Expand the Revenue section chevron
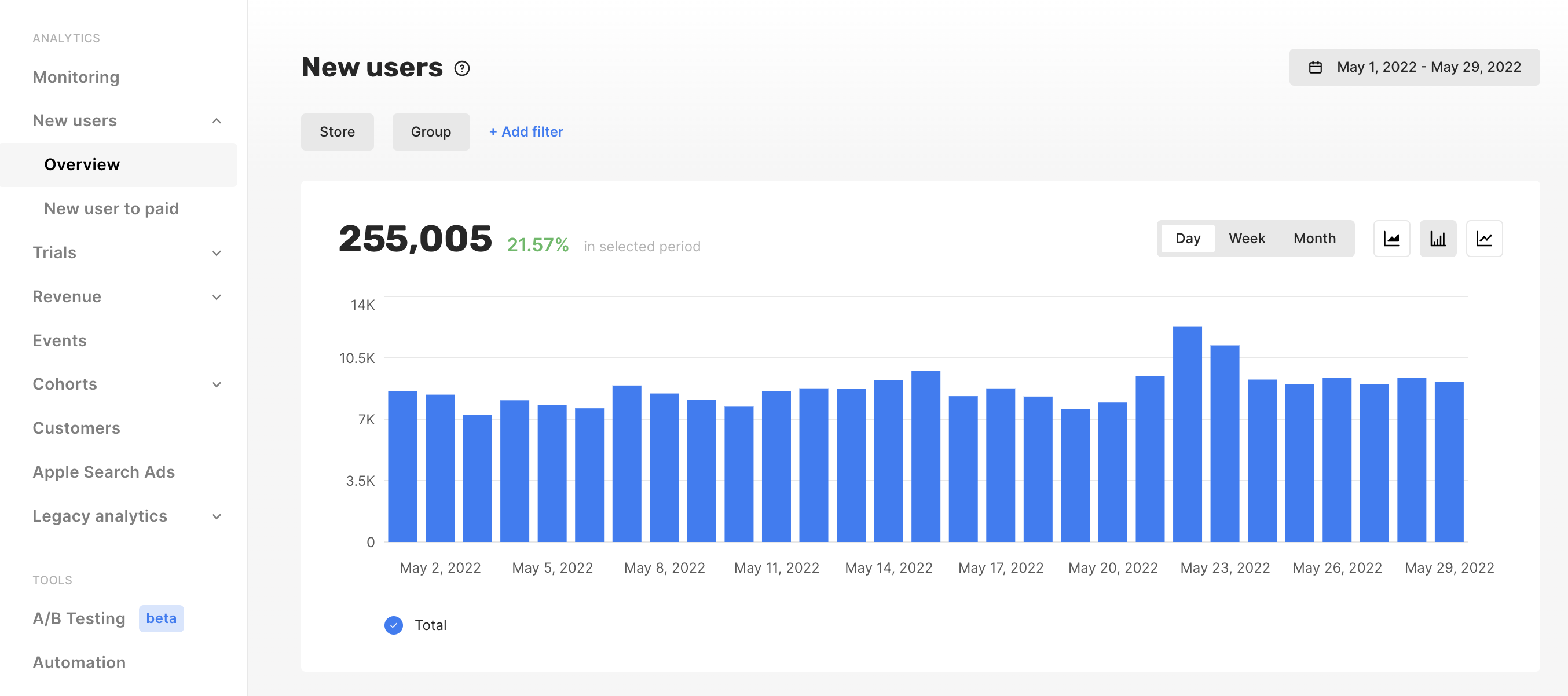The width and height of the screenshot is (1568, 696). tap(216, 297)
